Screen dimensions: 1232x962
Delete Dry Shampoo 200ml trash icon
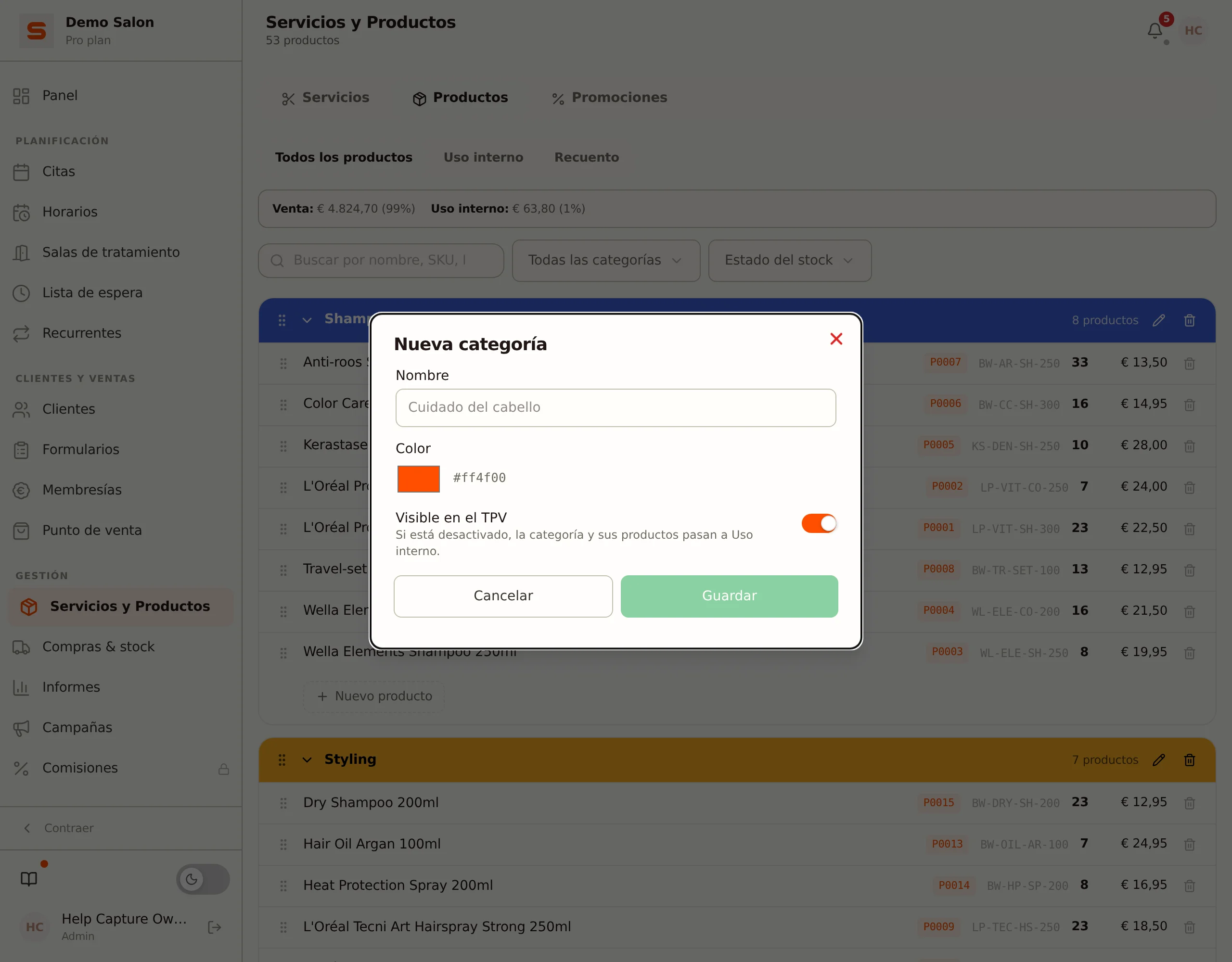(x=1189, y=802)
